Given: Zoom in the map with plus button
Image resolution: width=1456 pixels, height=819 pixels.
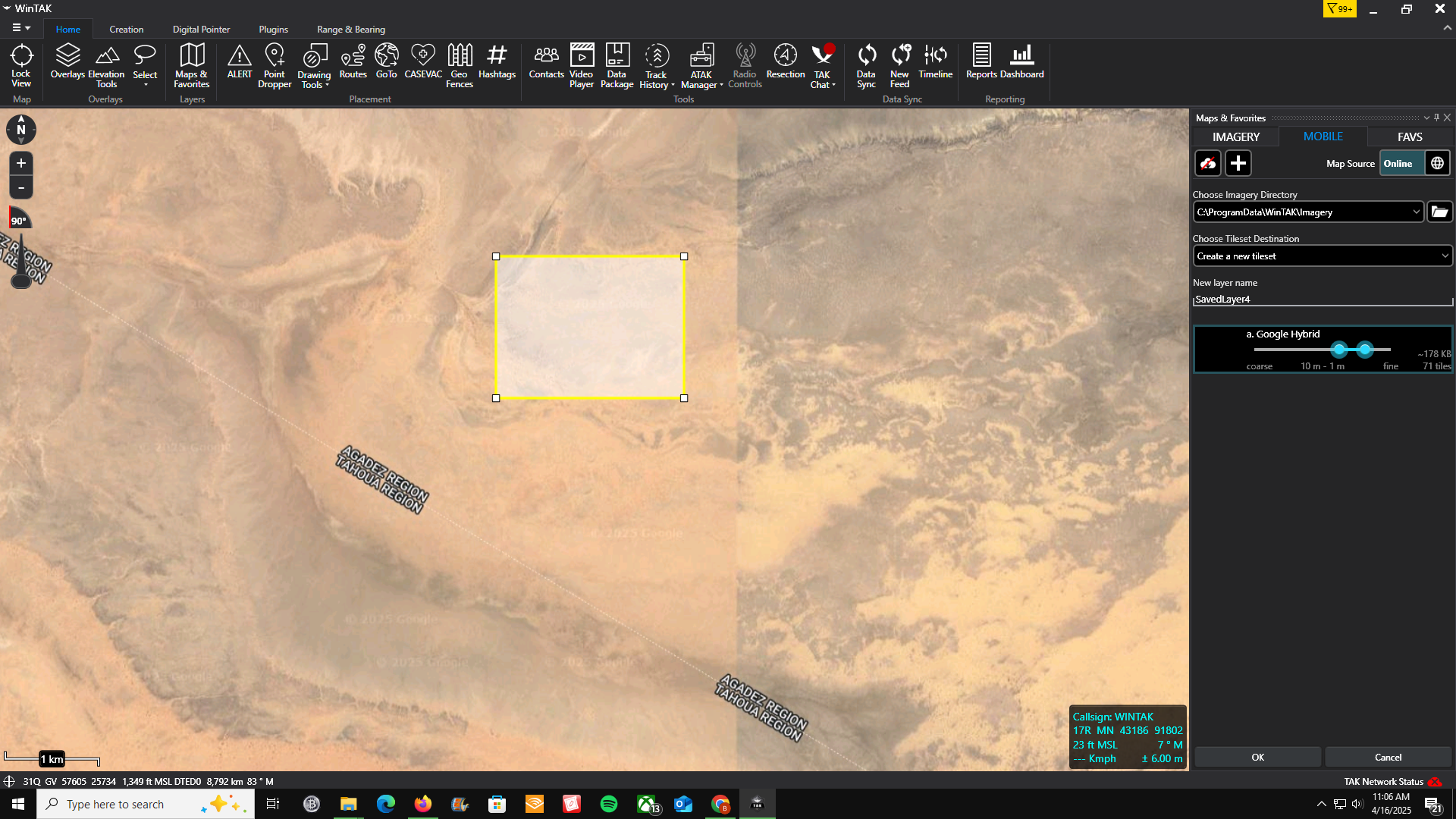Looking at the screenshot, I should pos(21,163).
